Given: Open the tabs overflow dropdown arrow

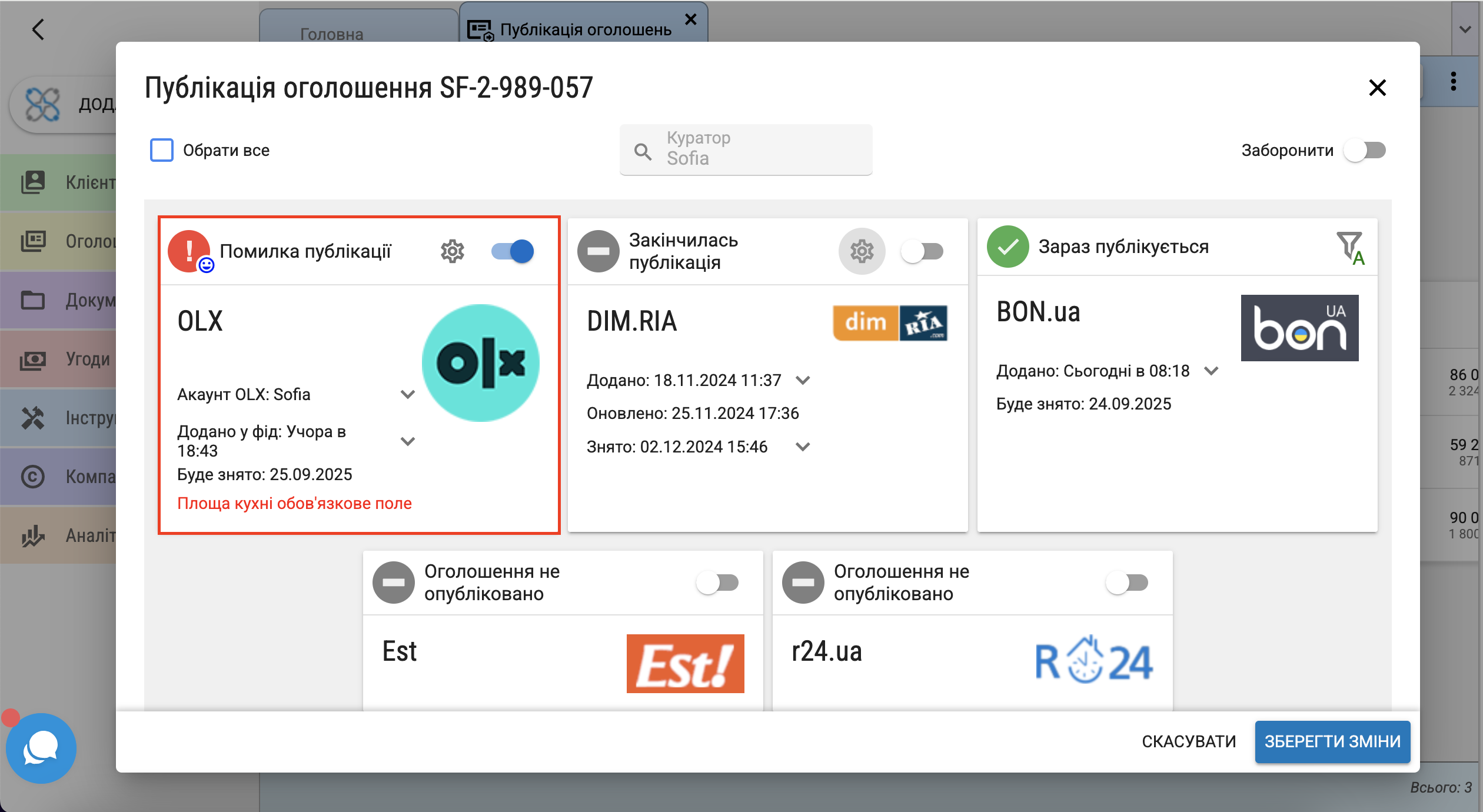Looking at the screenshot, I should [x=1465, y=29].
